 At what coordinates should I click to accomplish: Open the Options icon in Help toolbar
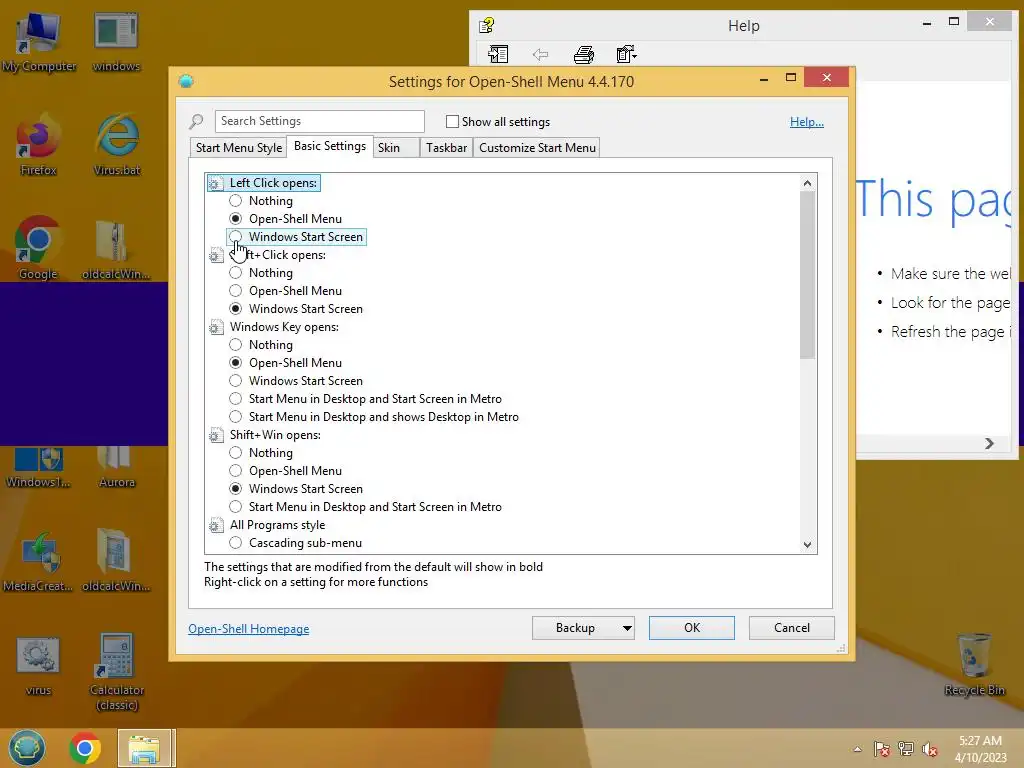[626, 54]
